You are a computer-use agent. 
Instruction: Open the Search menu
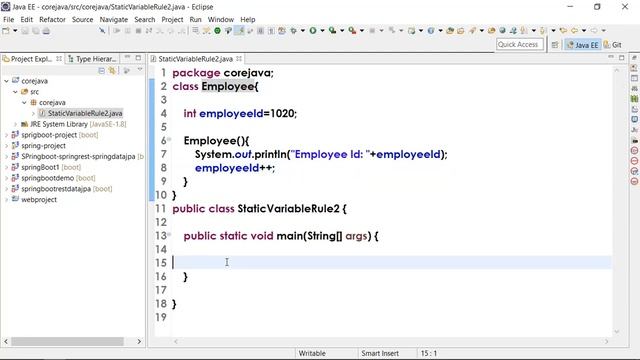[x=145, y=20]
